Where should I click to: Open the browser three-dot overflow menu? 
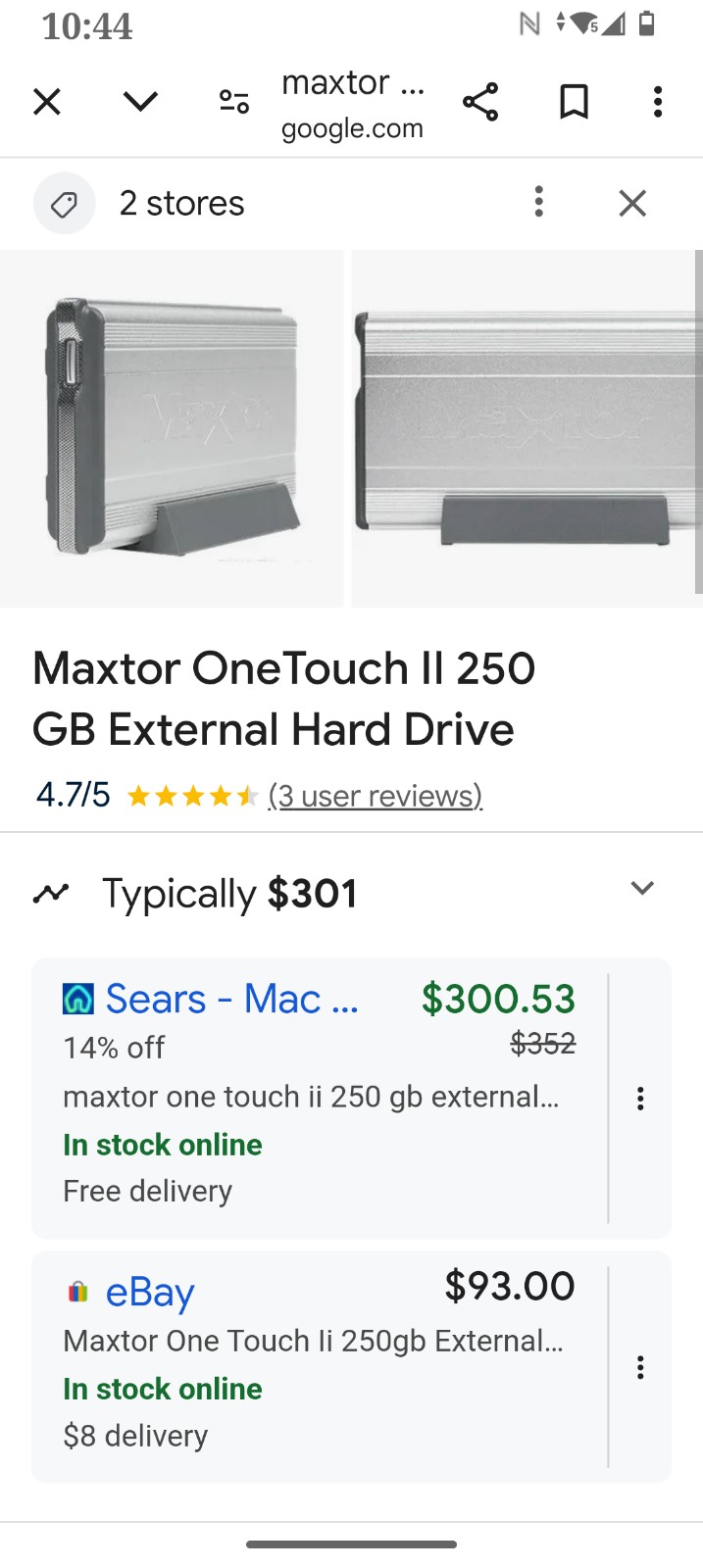[658, 101]
